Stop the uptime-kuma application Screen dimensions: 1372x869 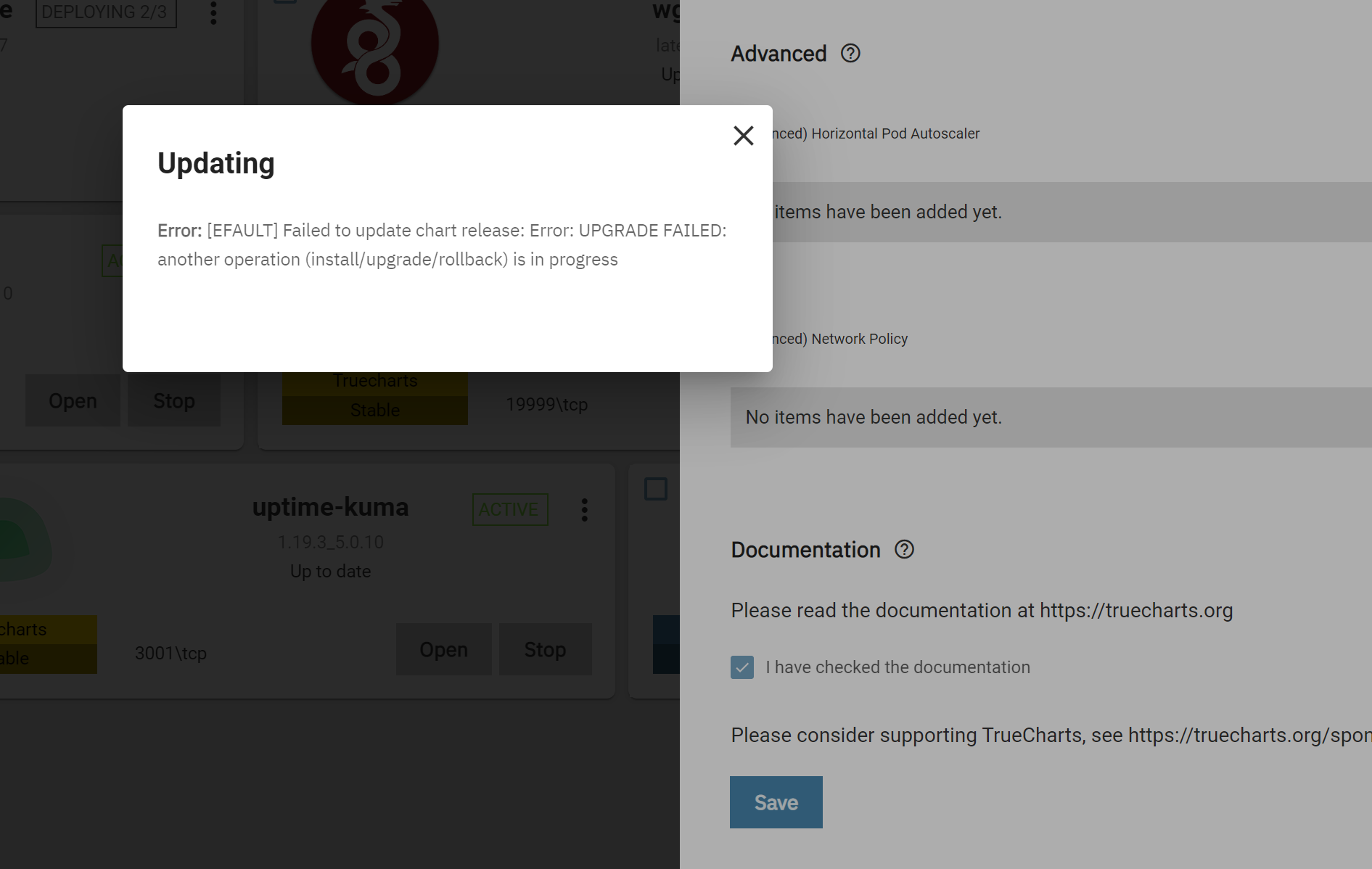545,649
